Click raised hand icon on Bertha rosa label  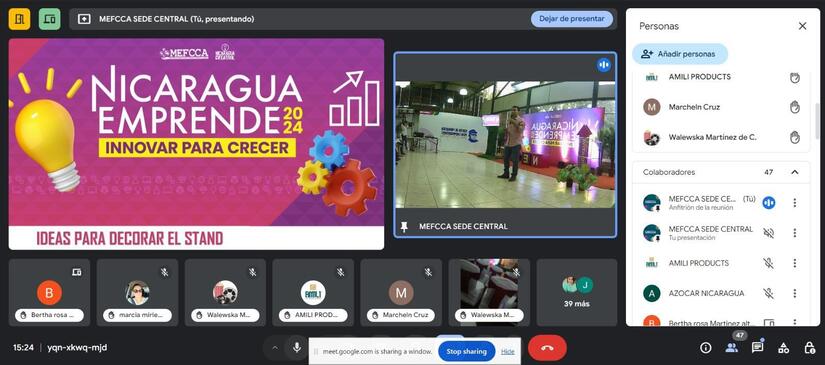point(24,316)
